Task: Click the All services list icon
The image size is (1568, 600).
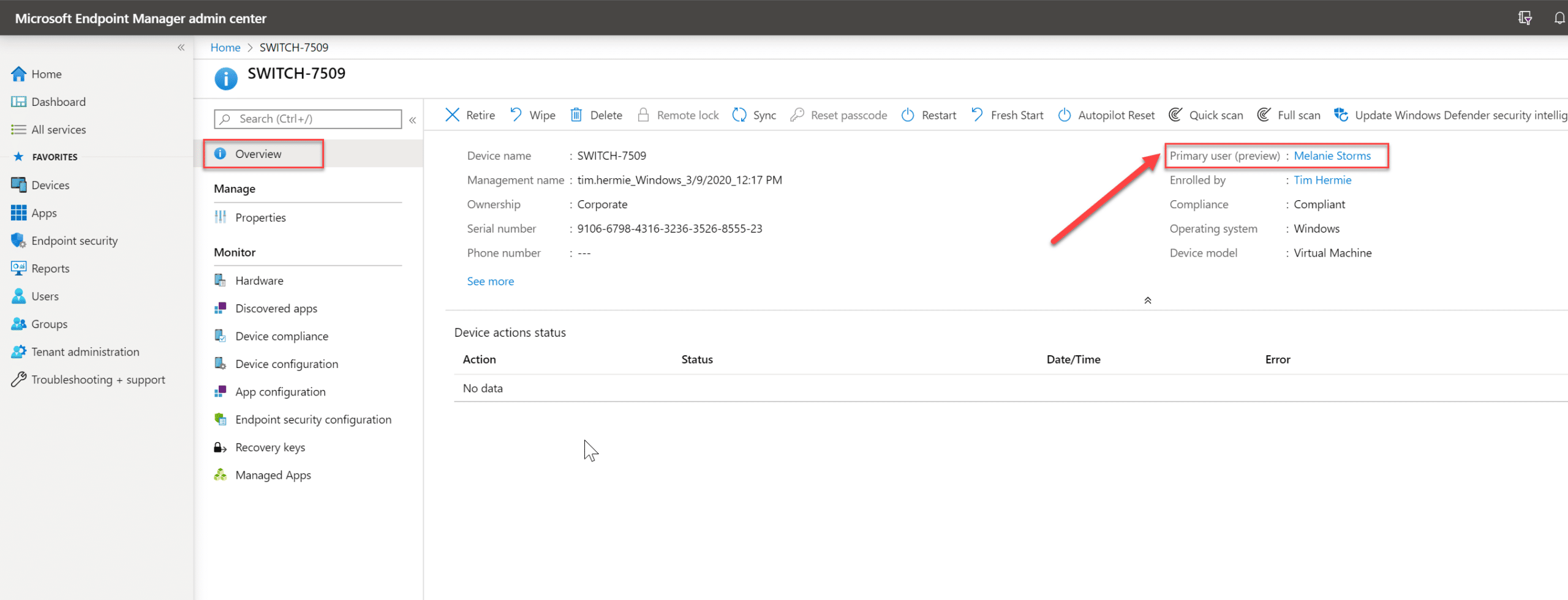Action: click(18, 130)
